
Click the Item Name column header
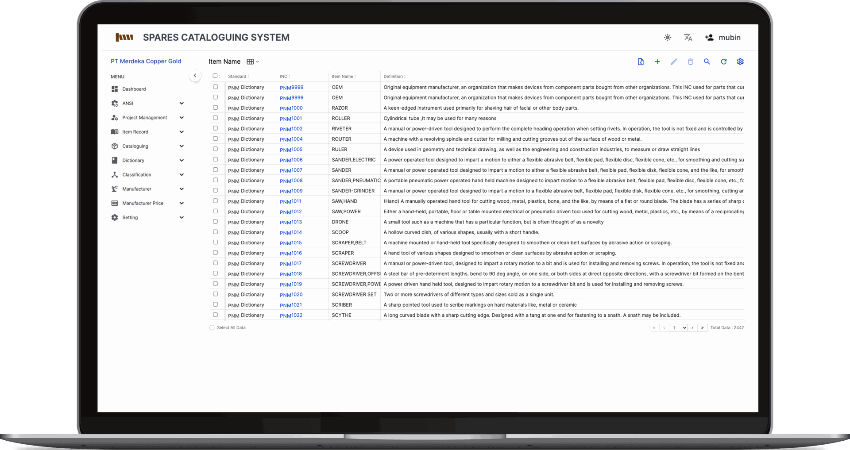[x=343, y=76]
